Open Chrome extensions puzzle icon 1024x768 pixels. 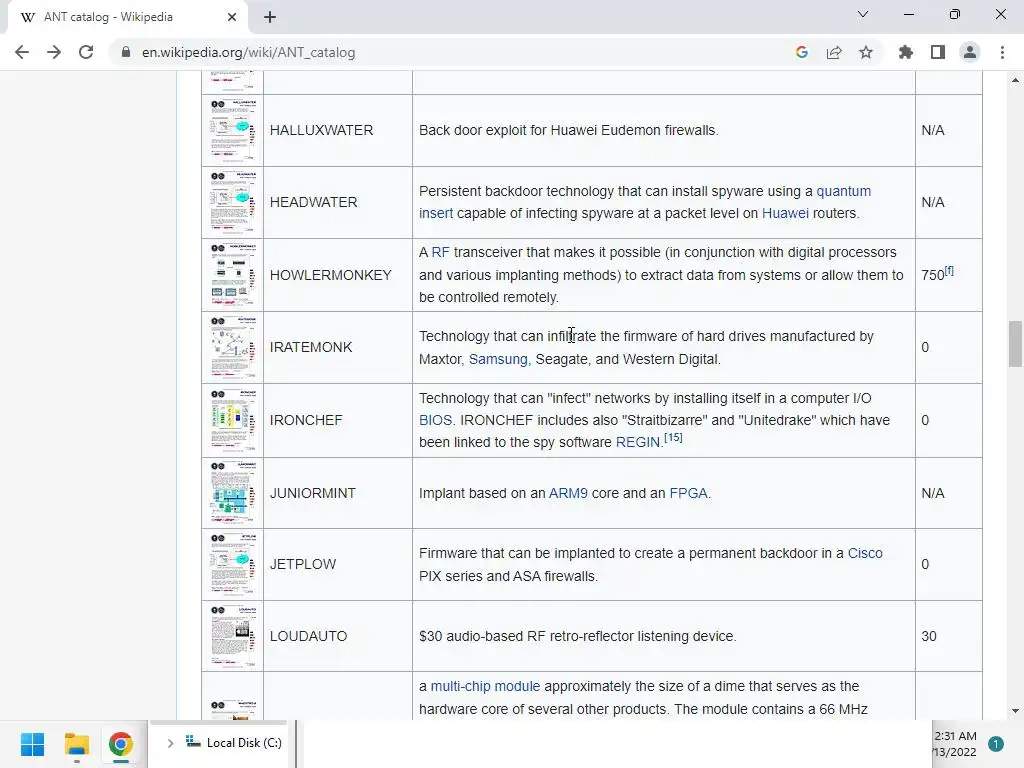(x=906, y=52)
